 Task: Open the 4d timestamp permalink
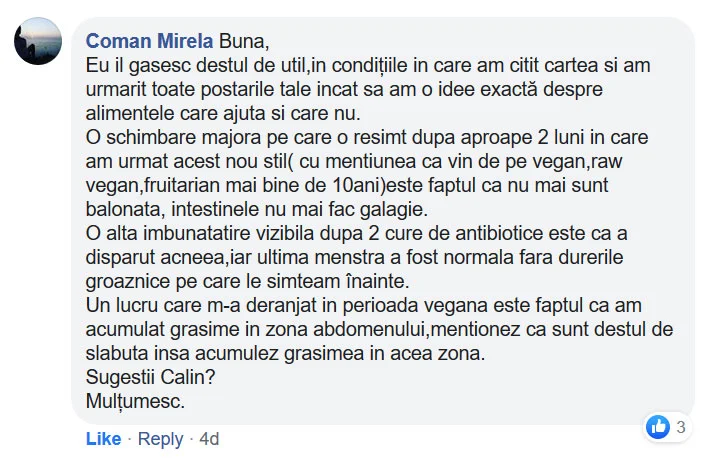click(x=209, y=439)
